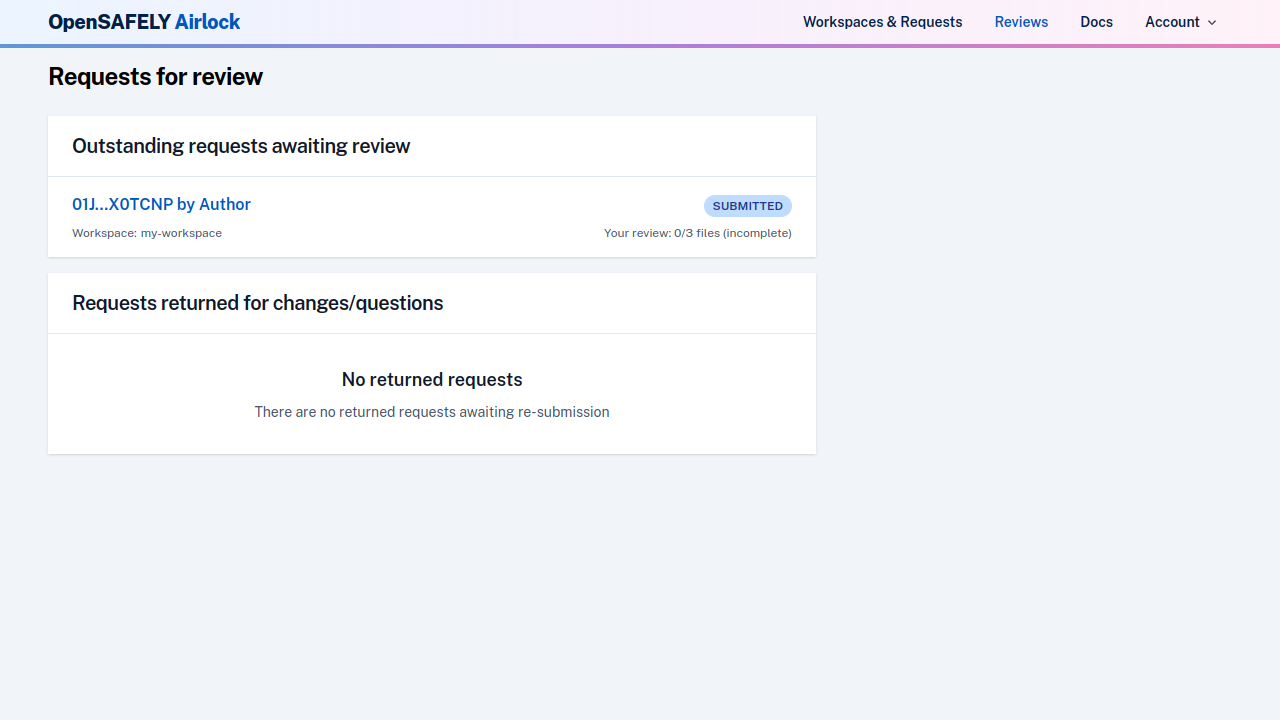Click the Requests for review heading

[x=155, y=77]
